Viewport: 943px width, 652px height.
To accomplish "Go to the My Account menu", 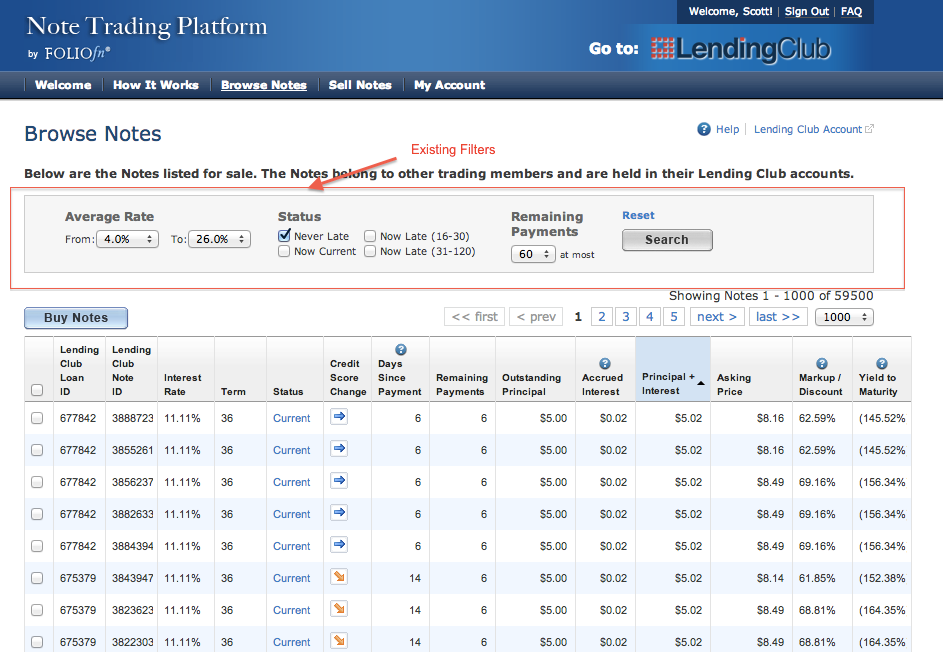I will coord(449,85).
